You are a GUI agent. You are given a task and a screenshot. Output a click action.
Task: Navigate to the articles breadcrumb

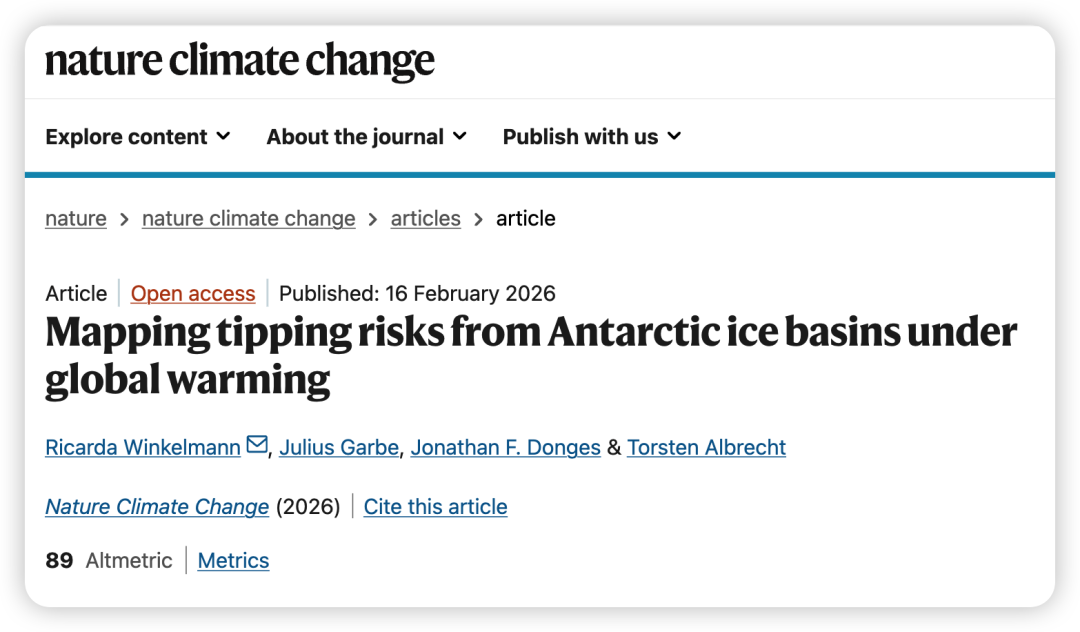[425, 218]
